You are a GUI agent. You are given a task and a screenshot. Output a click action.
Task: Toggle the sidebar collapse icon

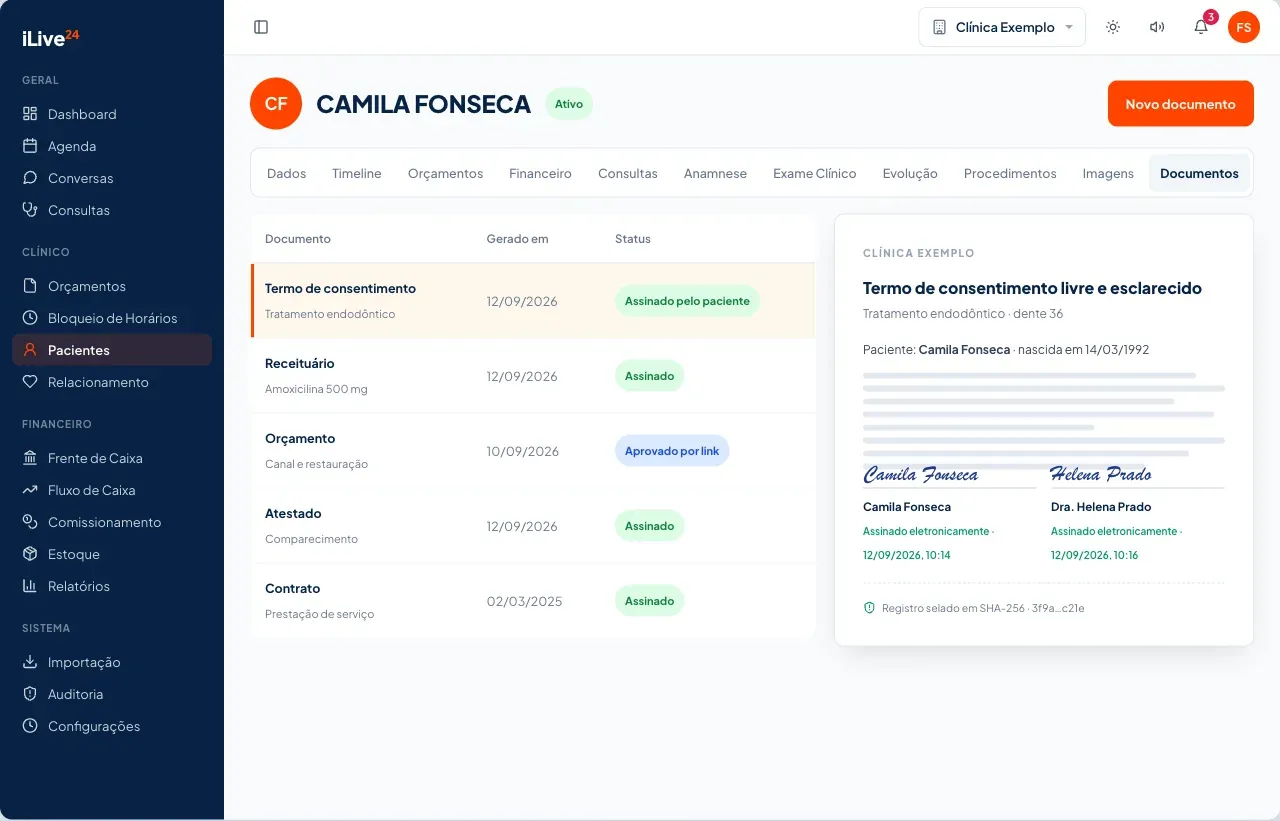(261, 27)
